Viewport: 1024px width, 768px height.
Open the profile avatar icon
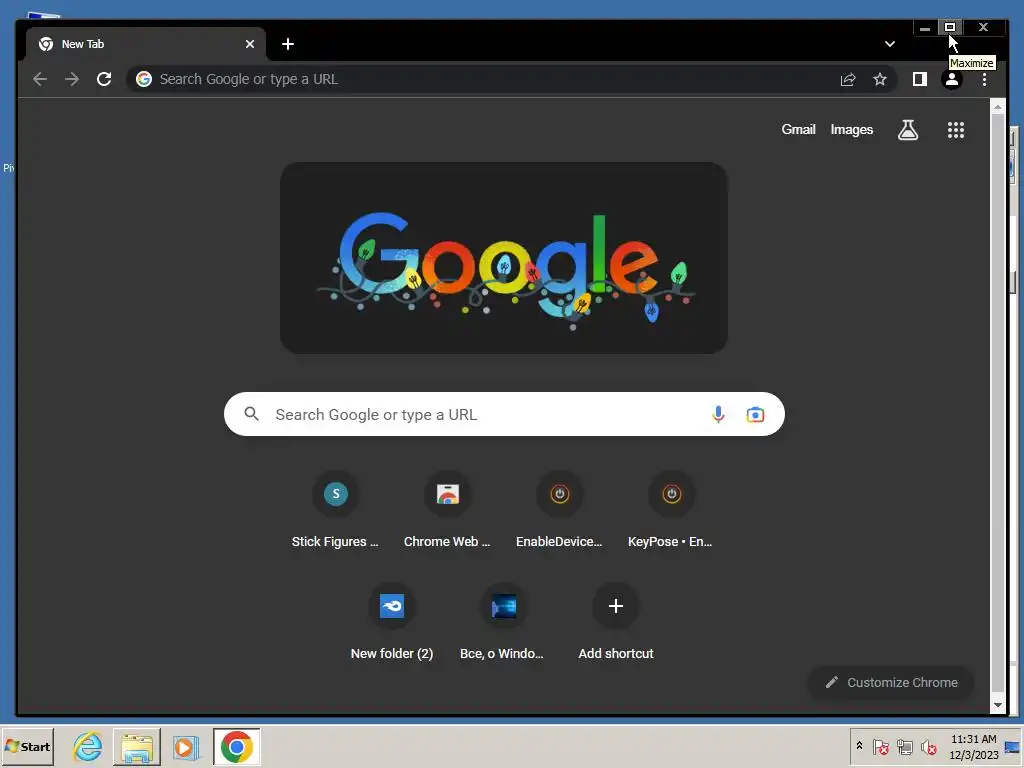tap(952, 79)
